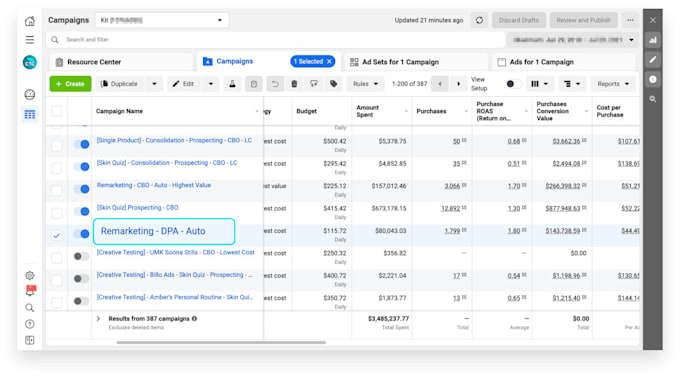The image size is (680, 376).
Task: Toggle the select-all campaigns checkbox
Action: [56, 111]
